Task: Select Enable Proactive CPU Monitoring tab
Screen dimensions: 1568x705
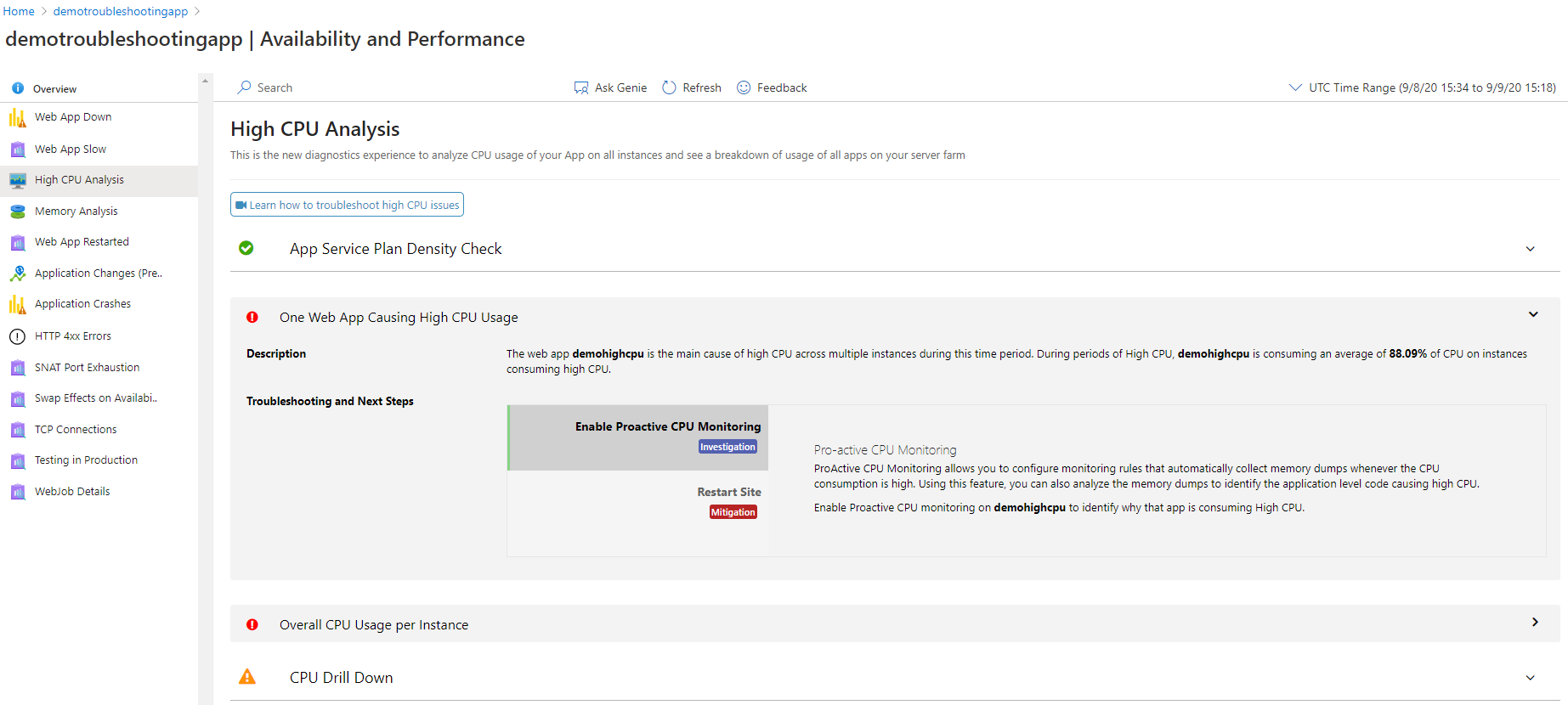Action: (638, 437)
